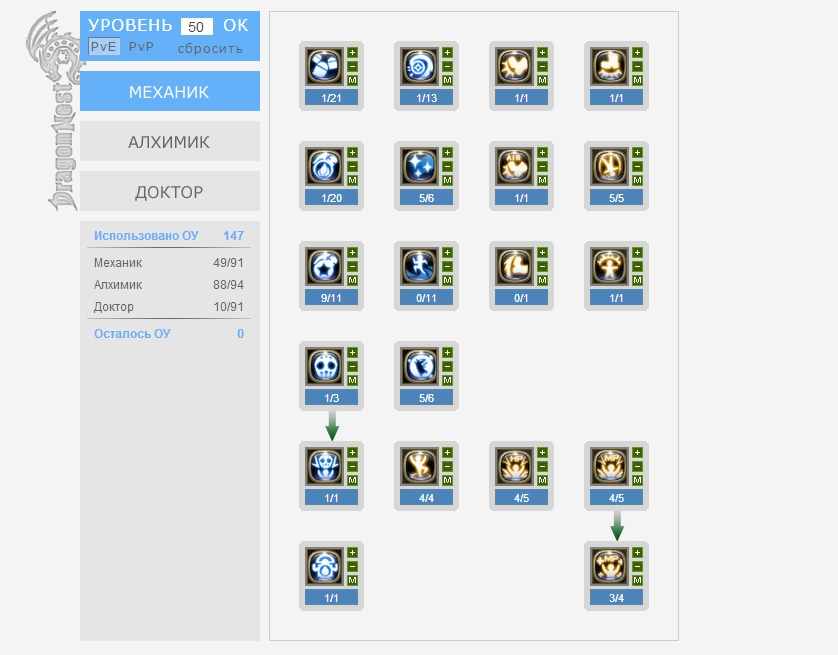Add a point to the 9/11 skill
Image resolution: width=838 pixels, height=655 pixels.
352,252
